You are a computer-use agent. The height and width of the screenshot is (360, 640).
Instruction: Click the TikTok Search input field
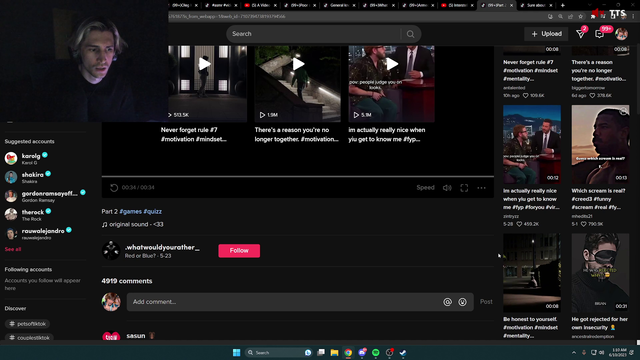click(x=314, y=34)
